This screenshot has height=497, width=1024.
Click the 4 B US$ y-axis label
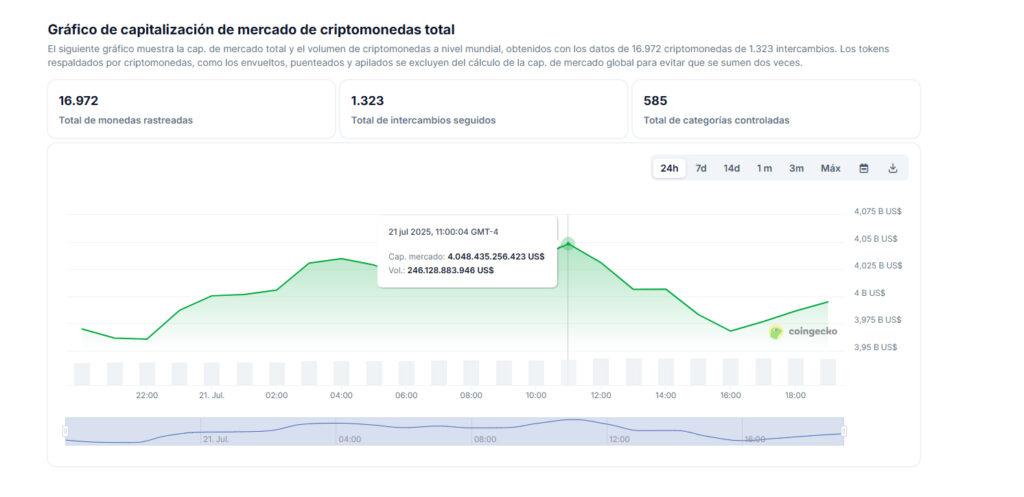click(869, 293)
